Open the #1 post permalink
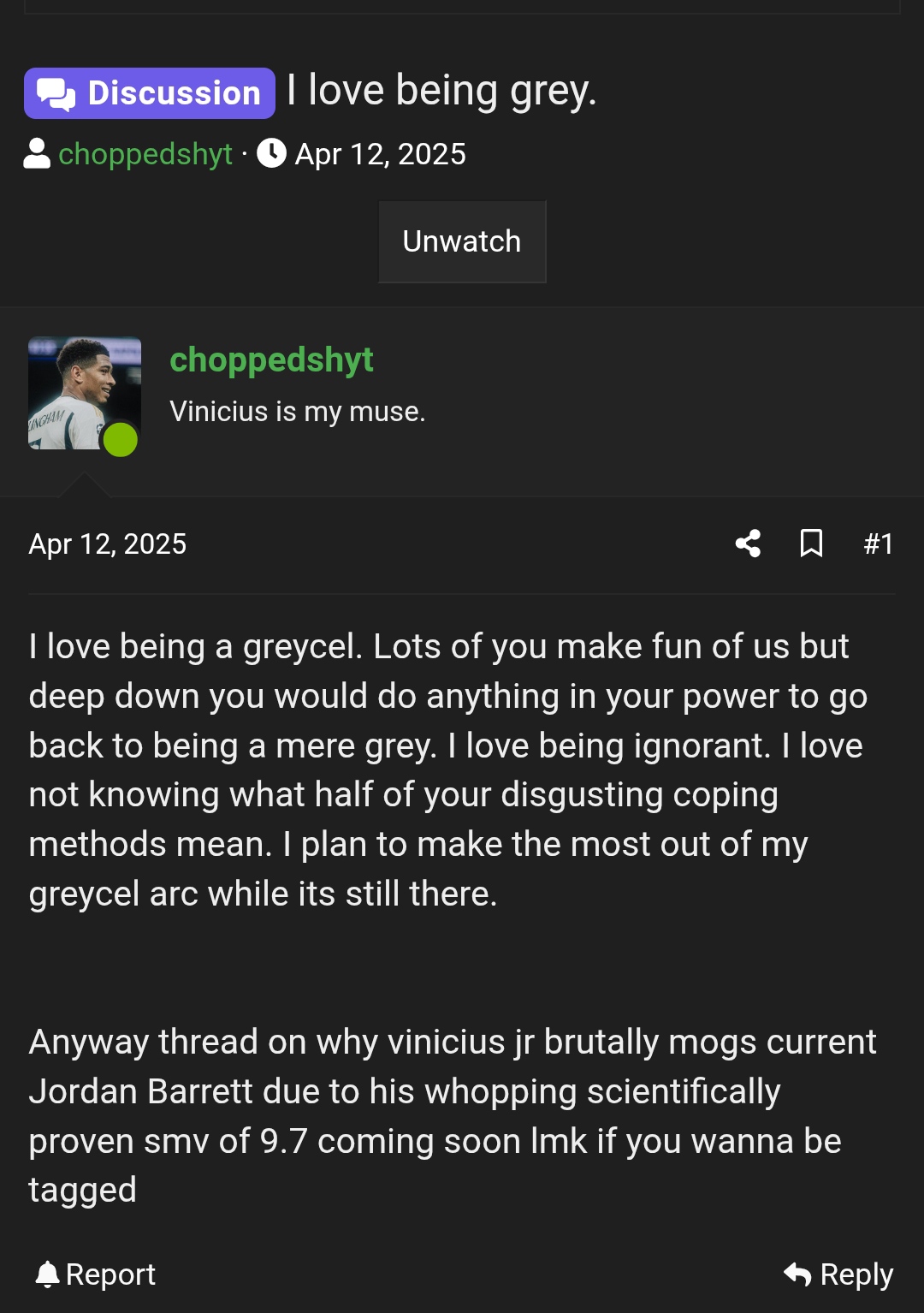 879,544
